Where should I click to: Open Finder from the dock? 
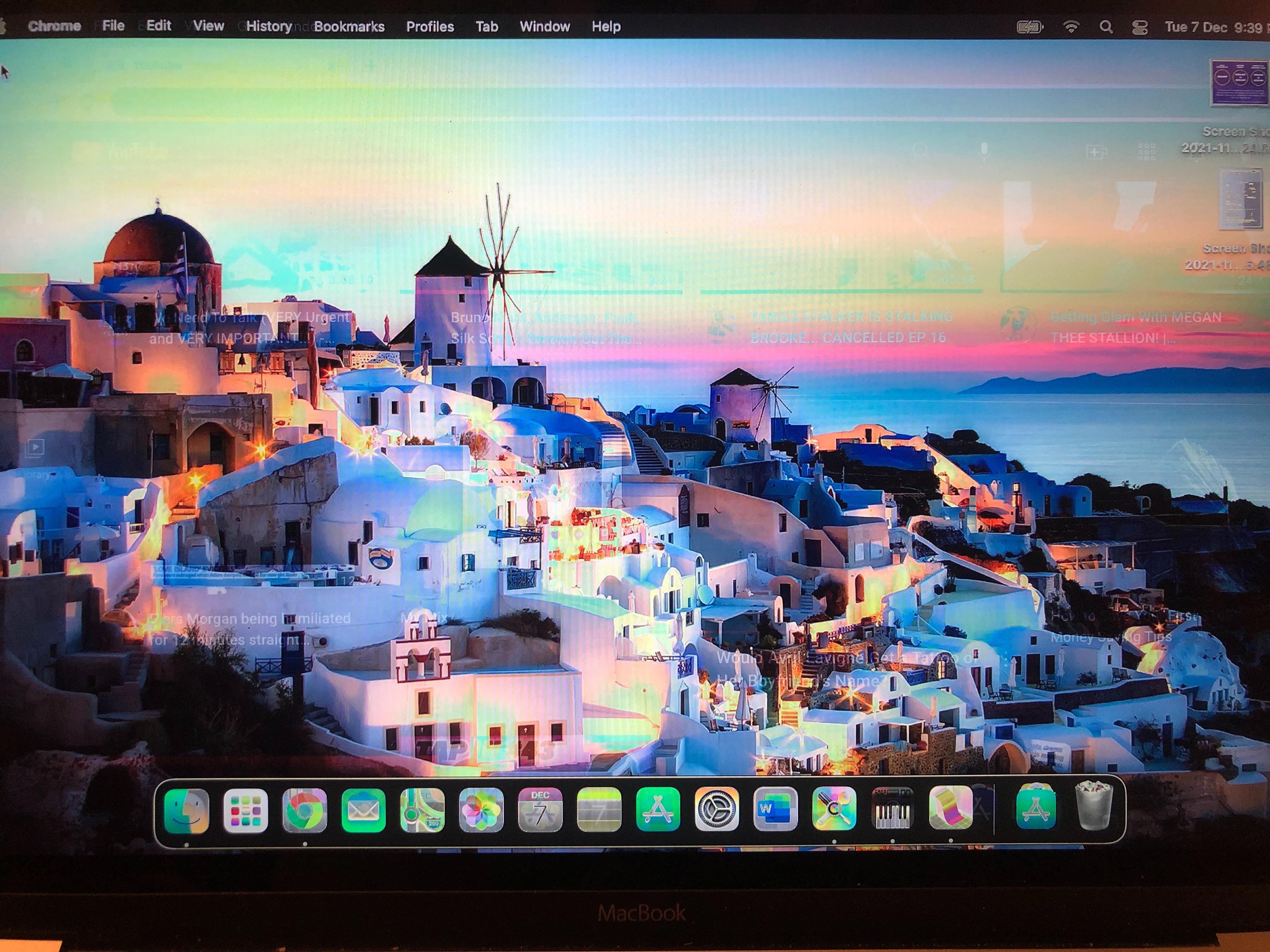click(x=186, y=810)
